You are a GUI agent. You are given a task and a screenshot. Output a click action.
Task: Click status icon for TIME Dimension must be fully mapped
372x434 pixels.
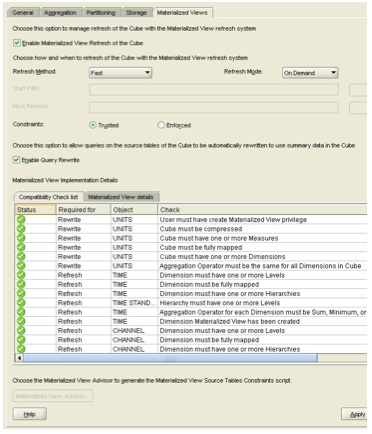coord(21,284)
